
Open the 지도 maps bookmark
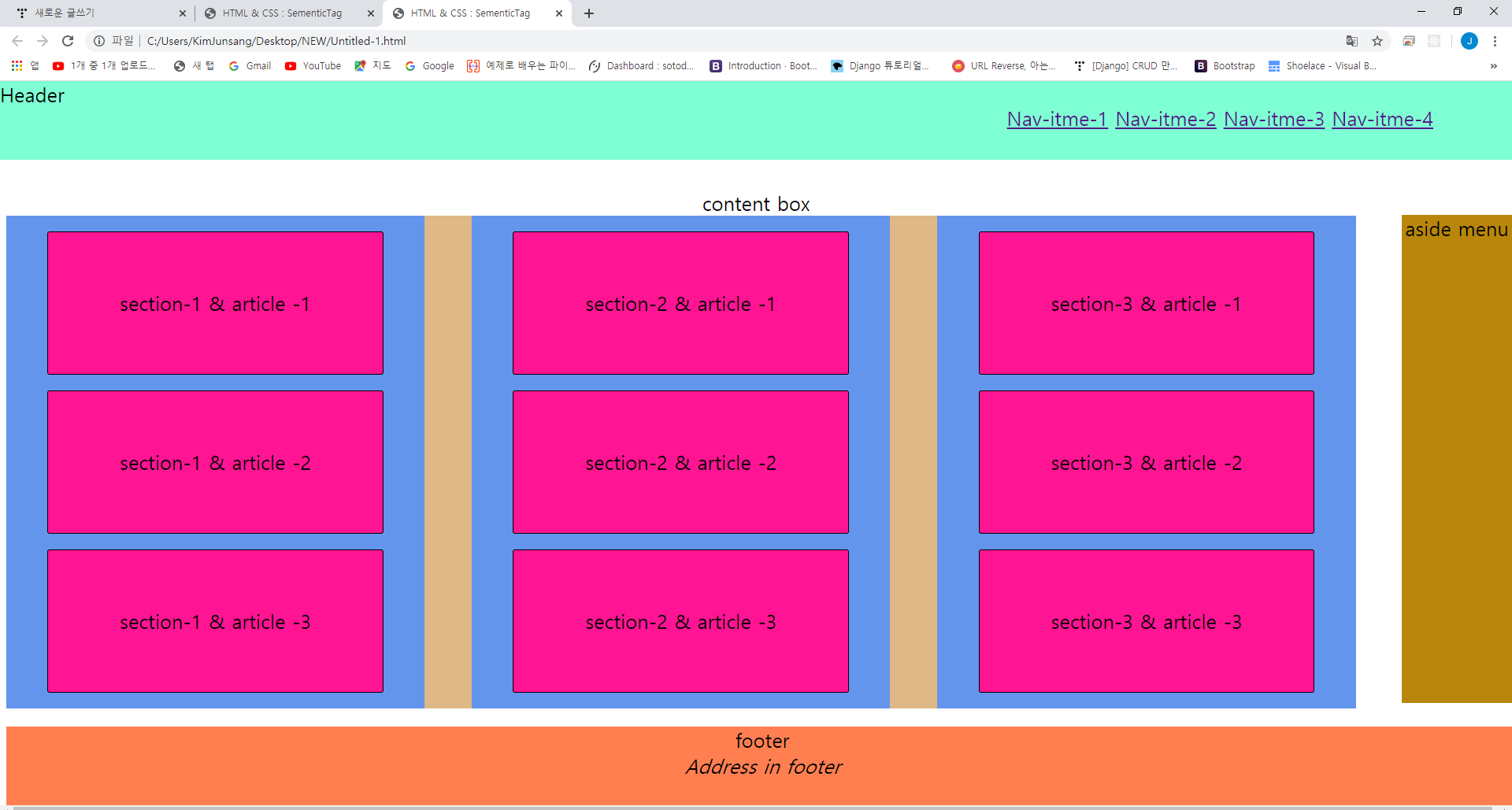[372, 66]
